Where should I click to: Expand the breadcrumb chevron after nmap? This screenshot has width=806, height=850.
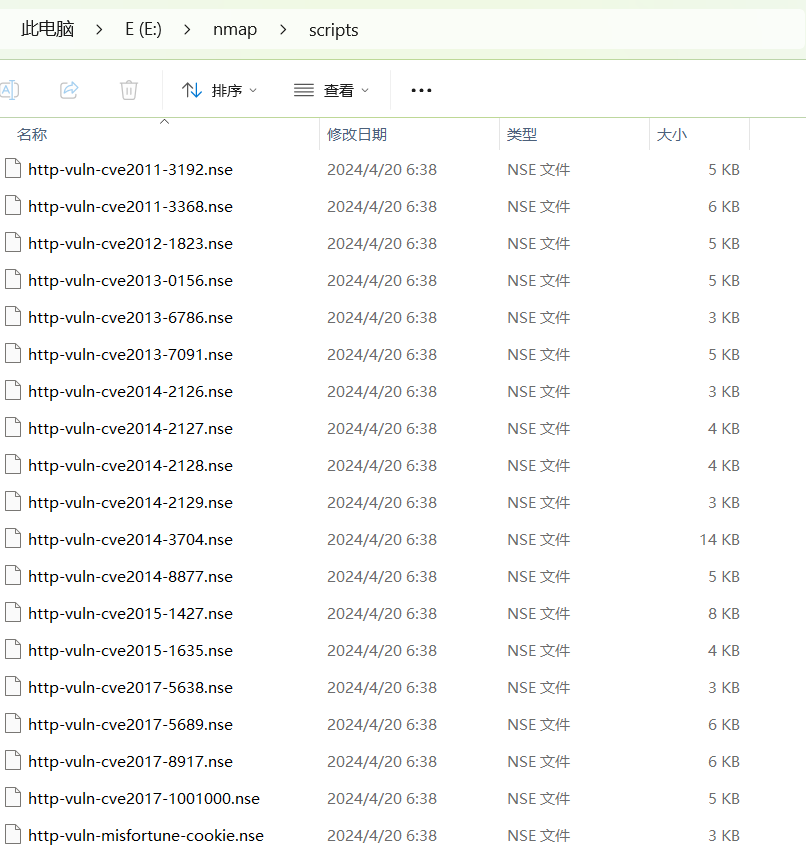pyautogui.click(x=284, y=30)
